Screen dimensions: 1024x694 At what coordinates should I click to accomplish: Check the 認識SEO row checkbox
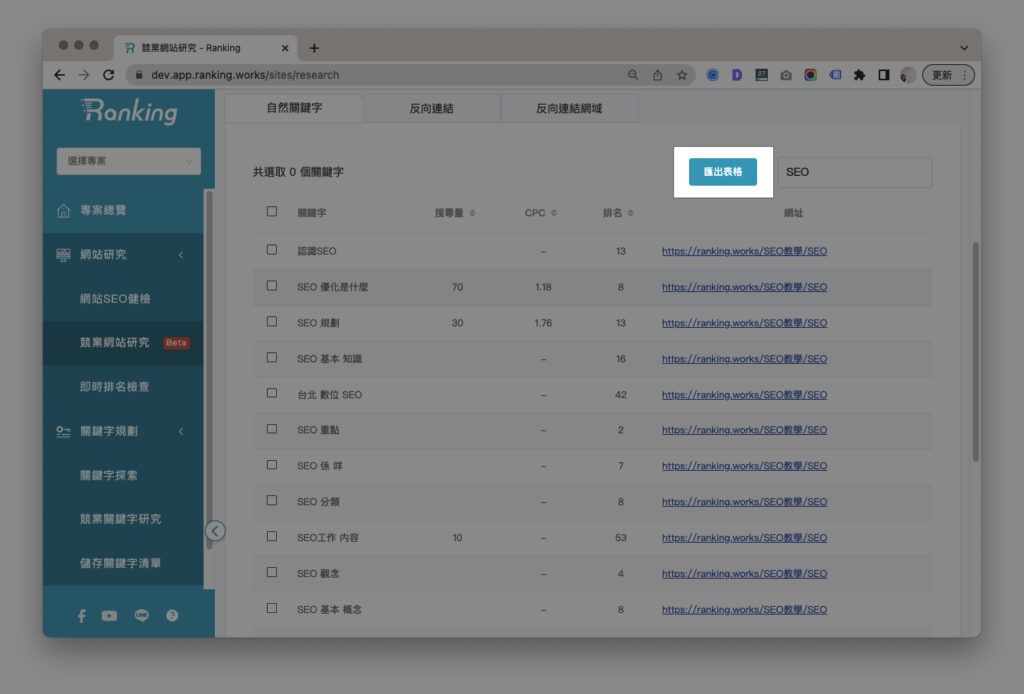click(x=272, y=250)
